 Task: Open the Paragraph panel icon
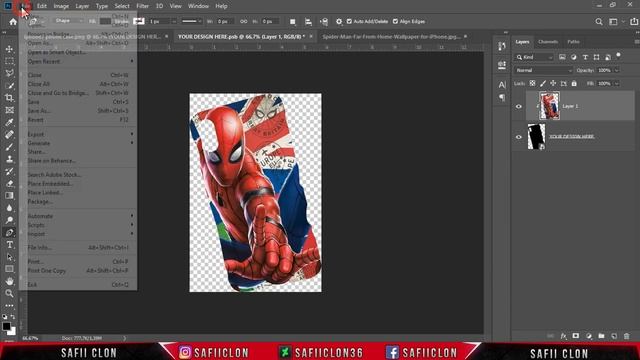(x=502, y=98)
